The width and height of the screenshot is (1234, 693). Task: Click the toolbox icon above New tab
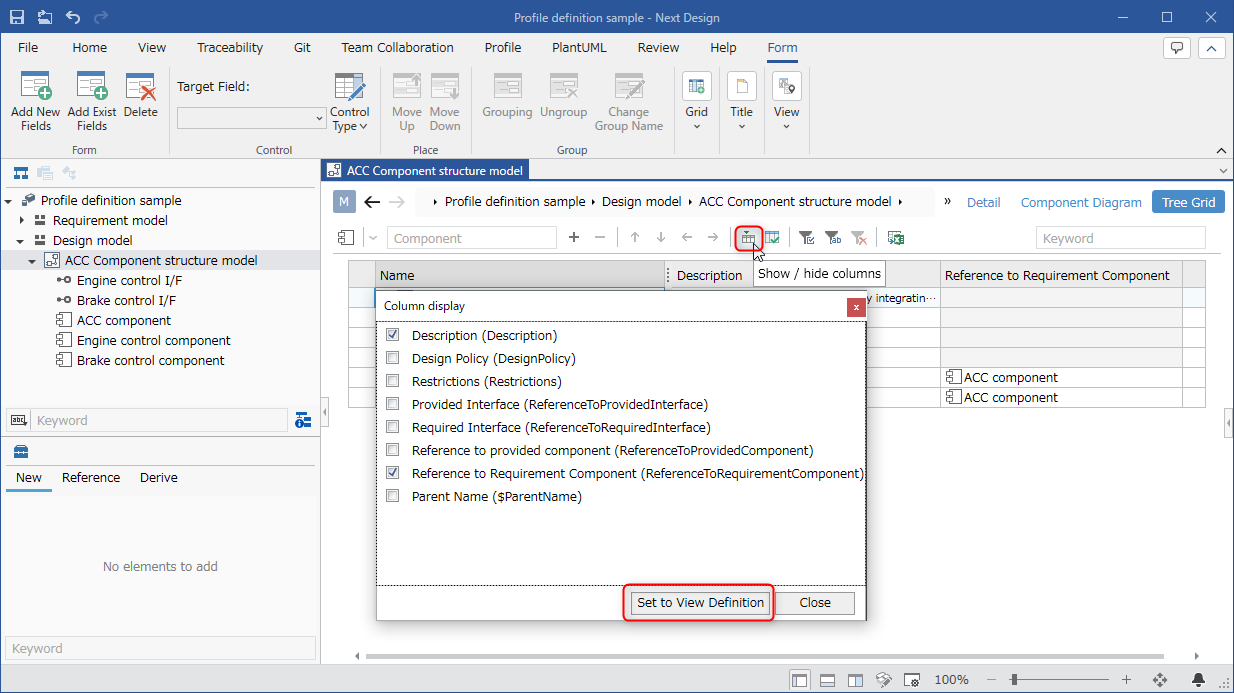point(21,452)
